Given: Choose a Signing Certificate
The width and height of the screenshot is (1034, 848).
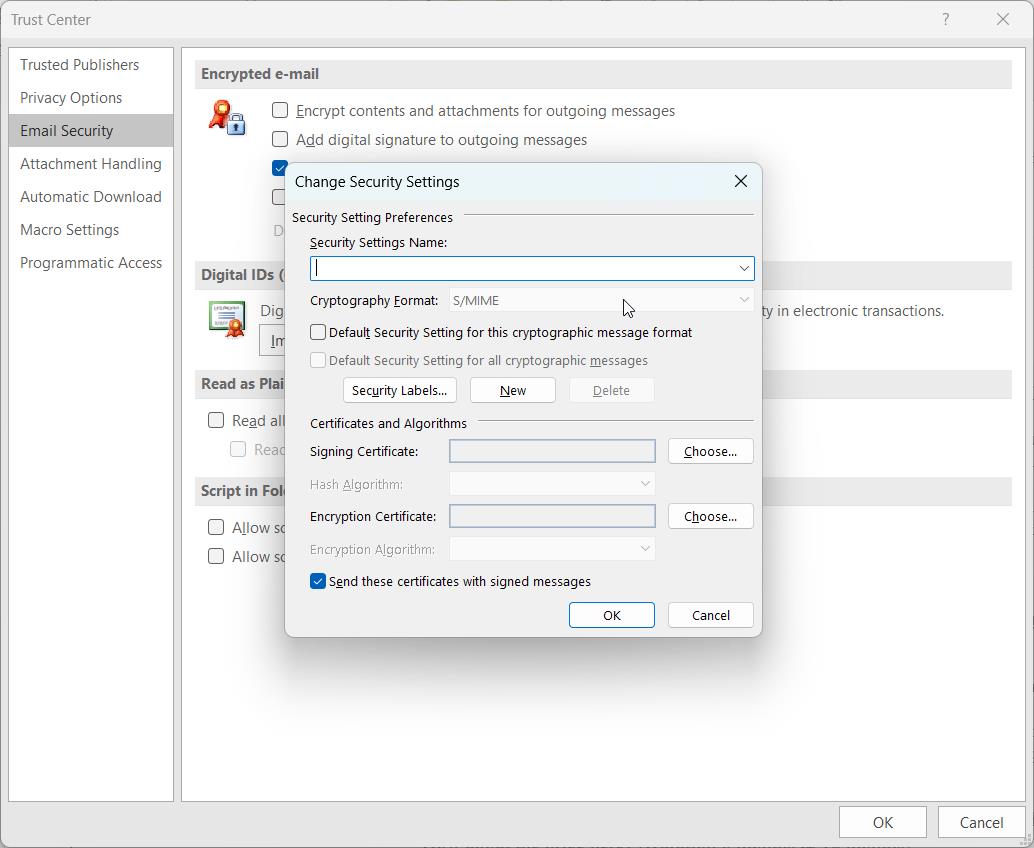Looking at the screenshot, I should click(x=710, y=451).
